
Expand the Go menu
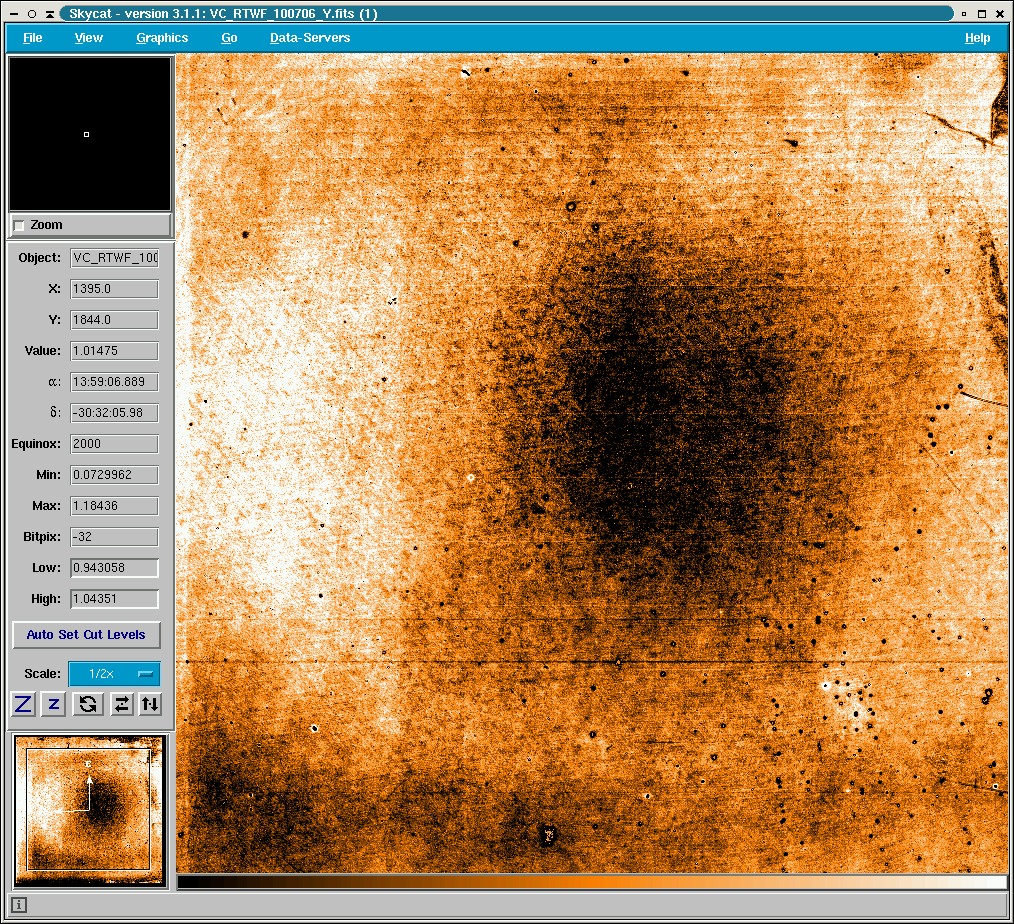[229, 38]
